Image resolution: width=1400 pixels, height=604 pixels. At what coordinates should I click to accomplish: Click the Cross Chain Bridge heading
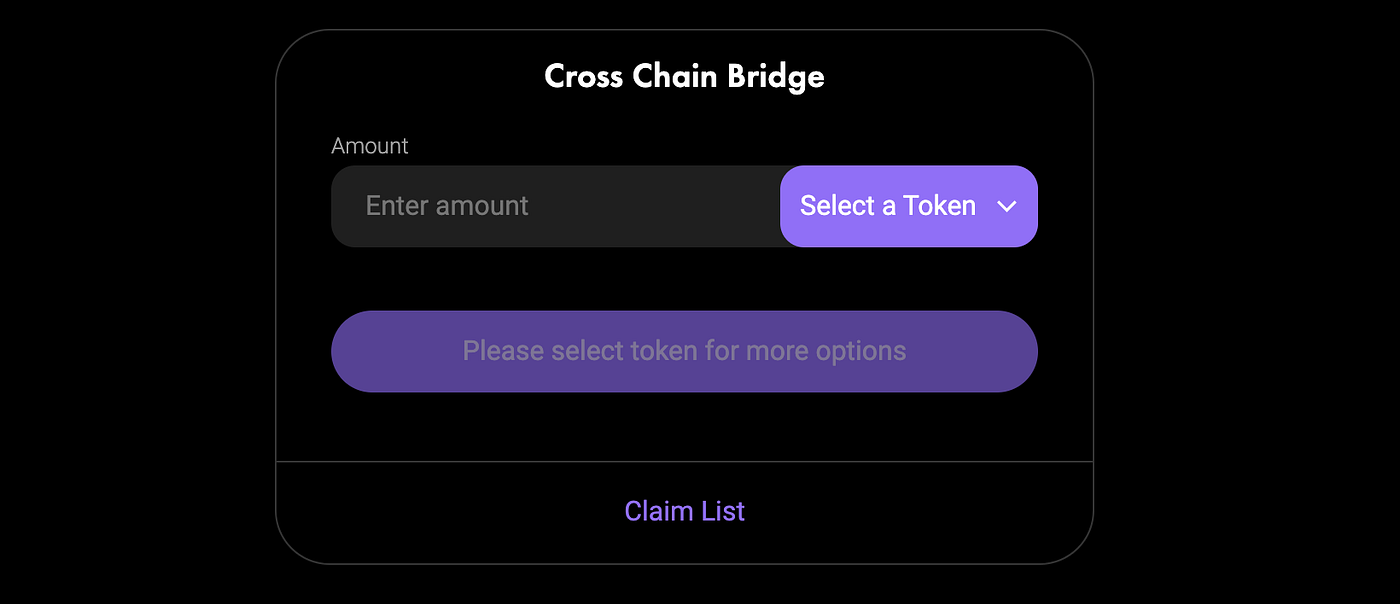click(684, 76)
